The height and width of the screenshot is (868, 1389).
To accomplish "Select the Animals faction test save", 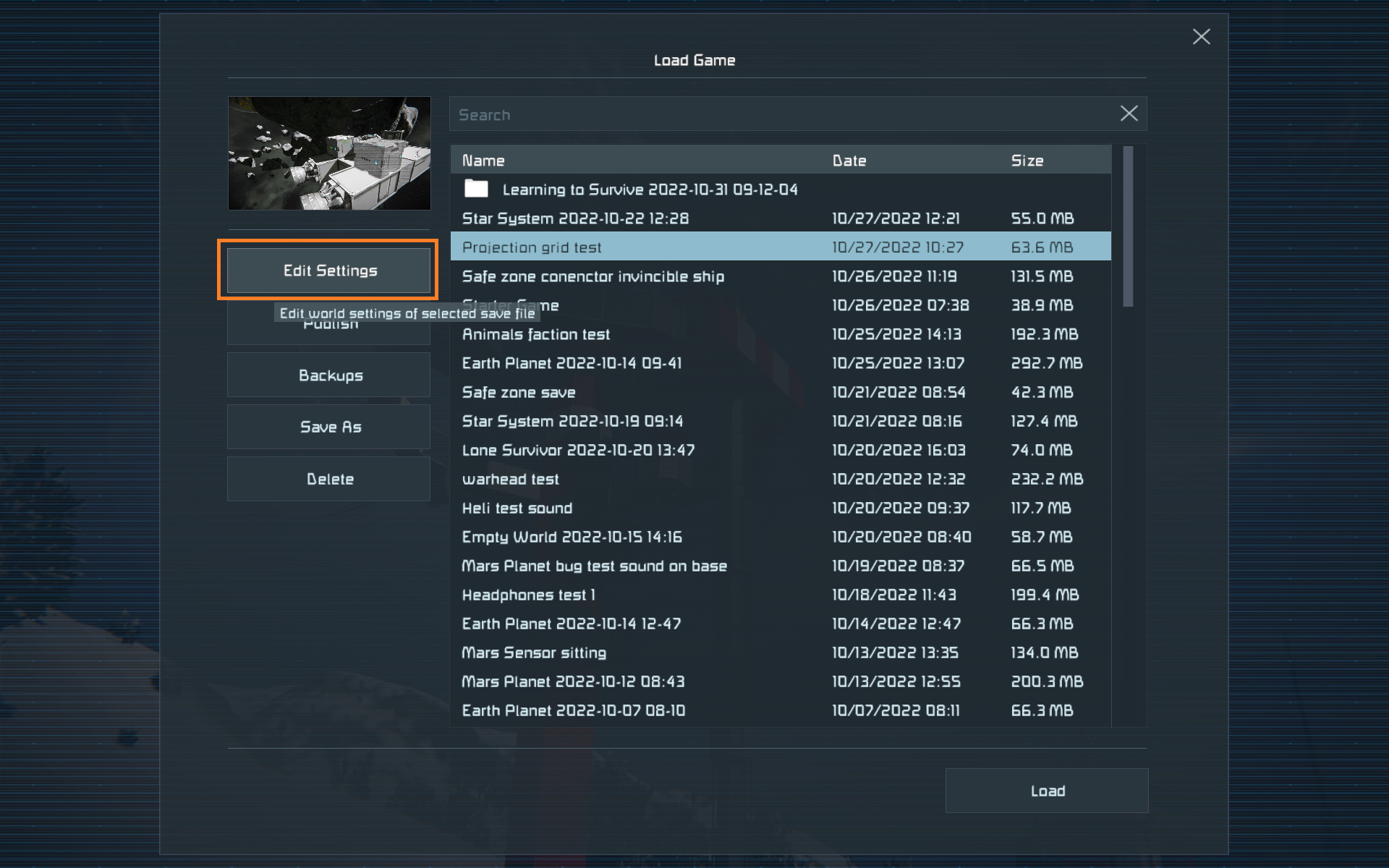I will (x=535, y=334).
